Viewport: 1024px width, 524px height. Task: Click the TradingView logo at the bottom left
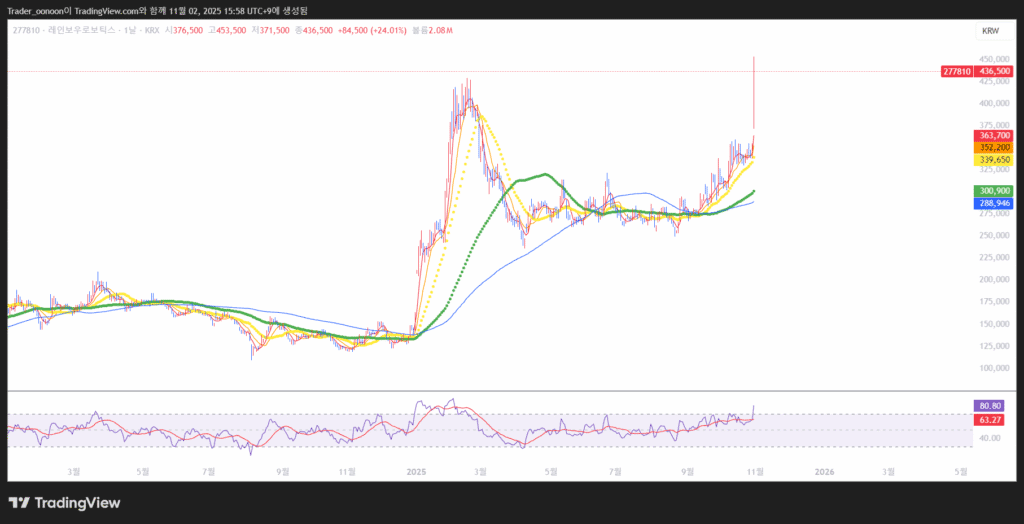click(64, 503)
